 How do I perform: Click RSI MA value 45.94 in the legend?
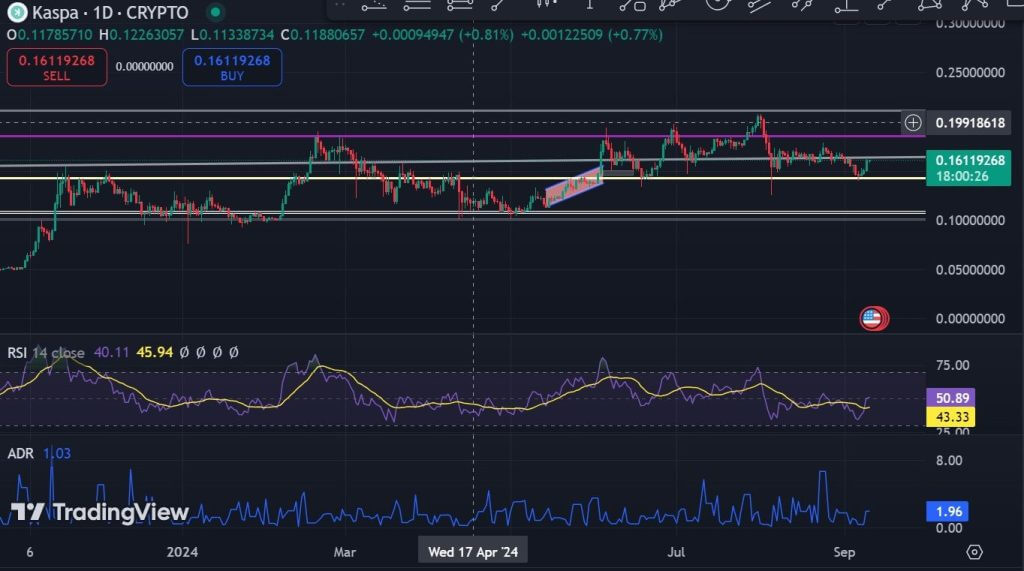point(154,353)
